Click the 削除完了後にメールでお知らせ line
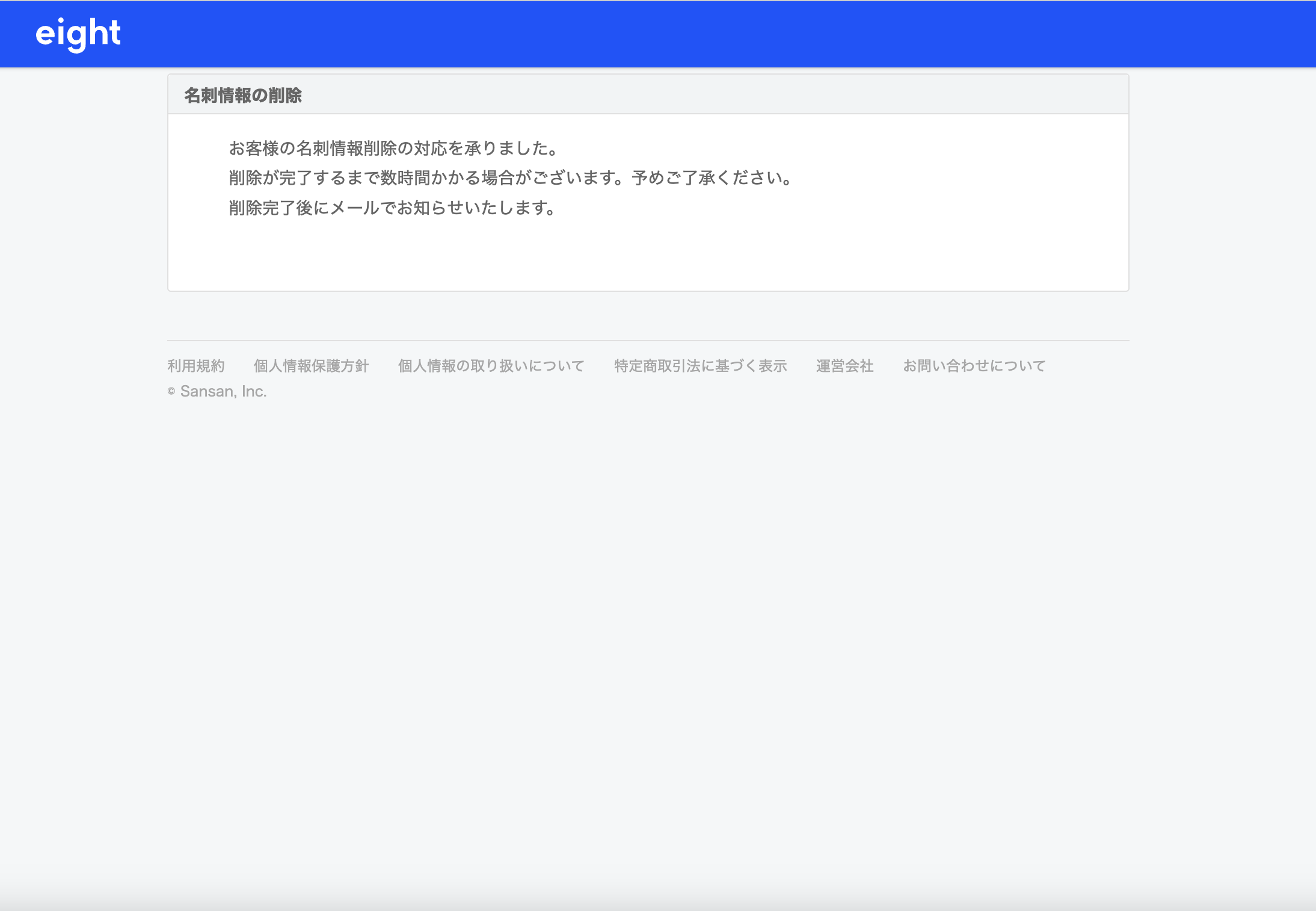This screenshot has height=911, width=1316. click(392, 208)
